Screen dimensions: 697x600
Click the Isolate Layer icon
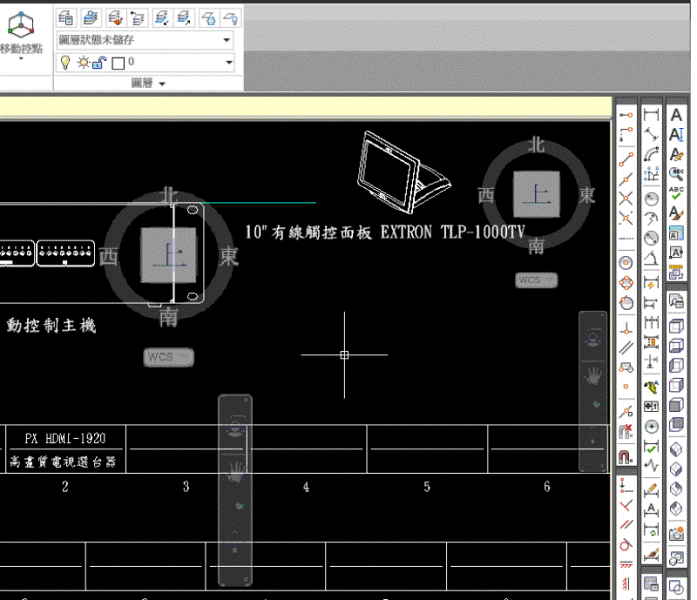(161, 18)
